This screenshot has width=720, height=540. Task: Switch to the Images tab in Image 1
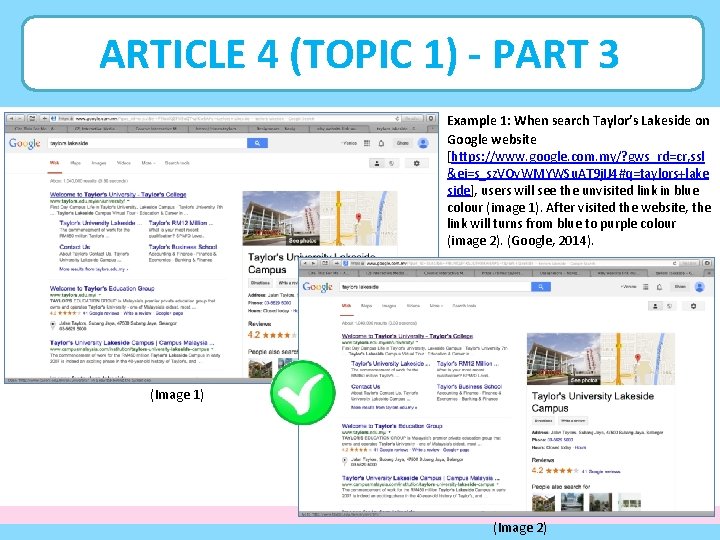pos(99,163)
